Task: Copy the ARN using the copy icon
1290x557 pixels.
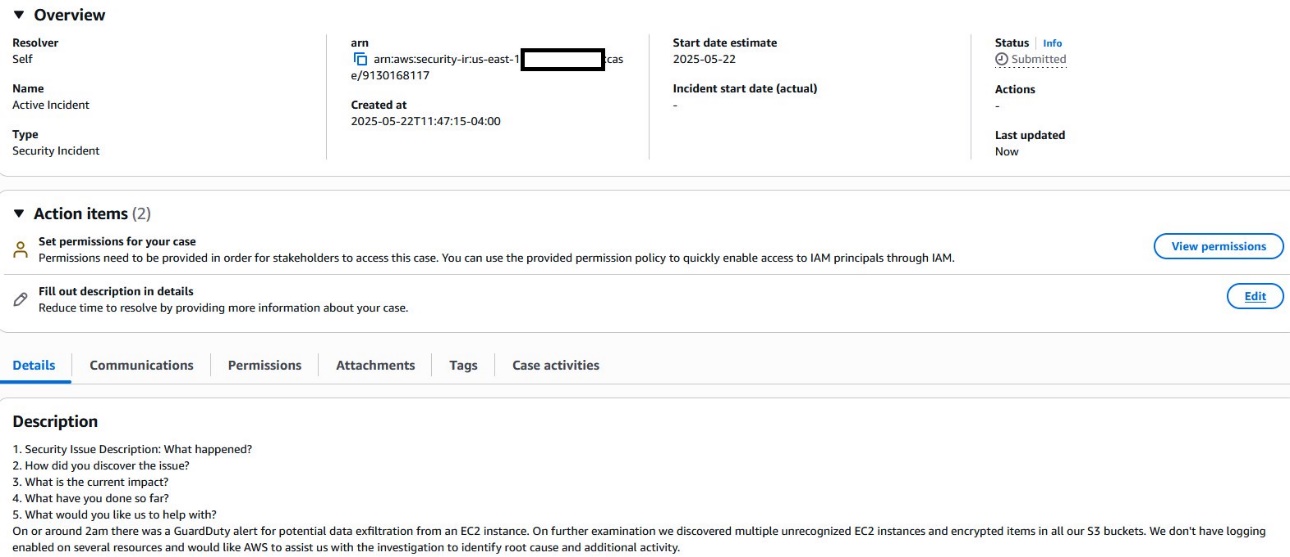Action: pos(361,60)
